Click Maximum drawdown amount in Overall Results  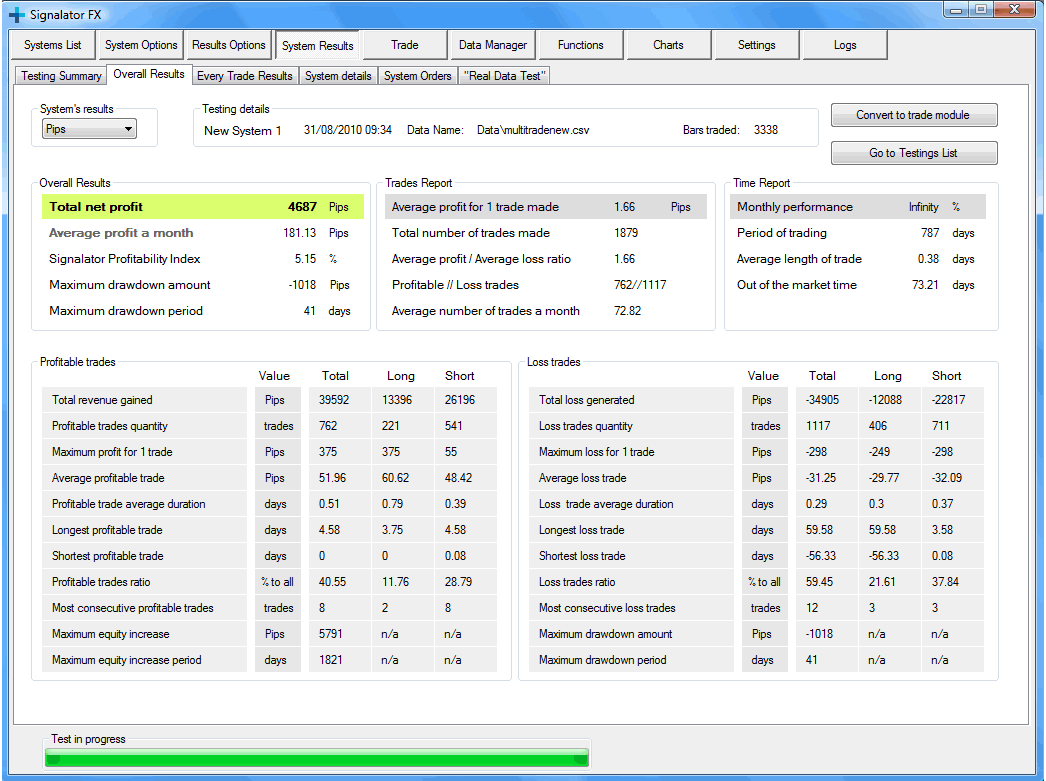(x=129, y=285)
